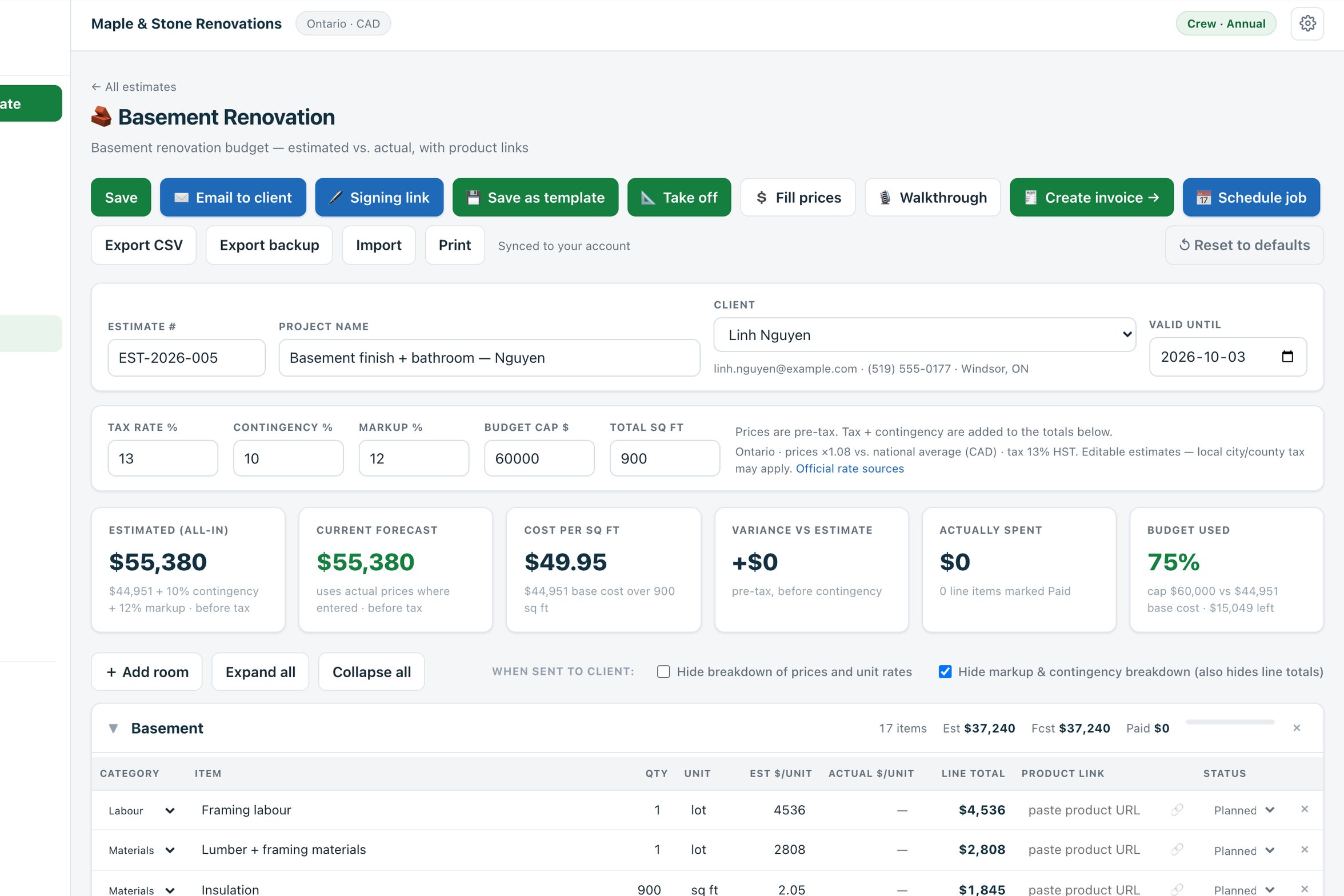This screenshot has height=896, width=1344.
Task: Click paste product URL for Framing labour
Action: point(1084,810)
